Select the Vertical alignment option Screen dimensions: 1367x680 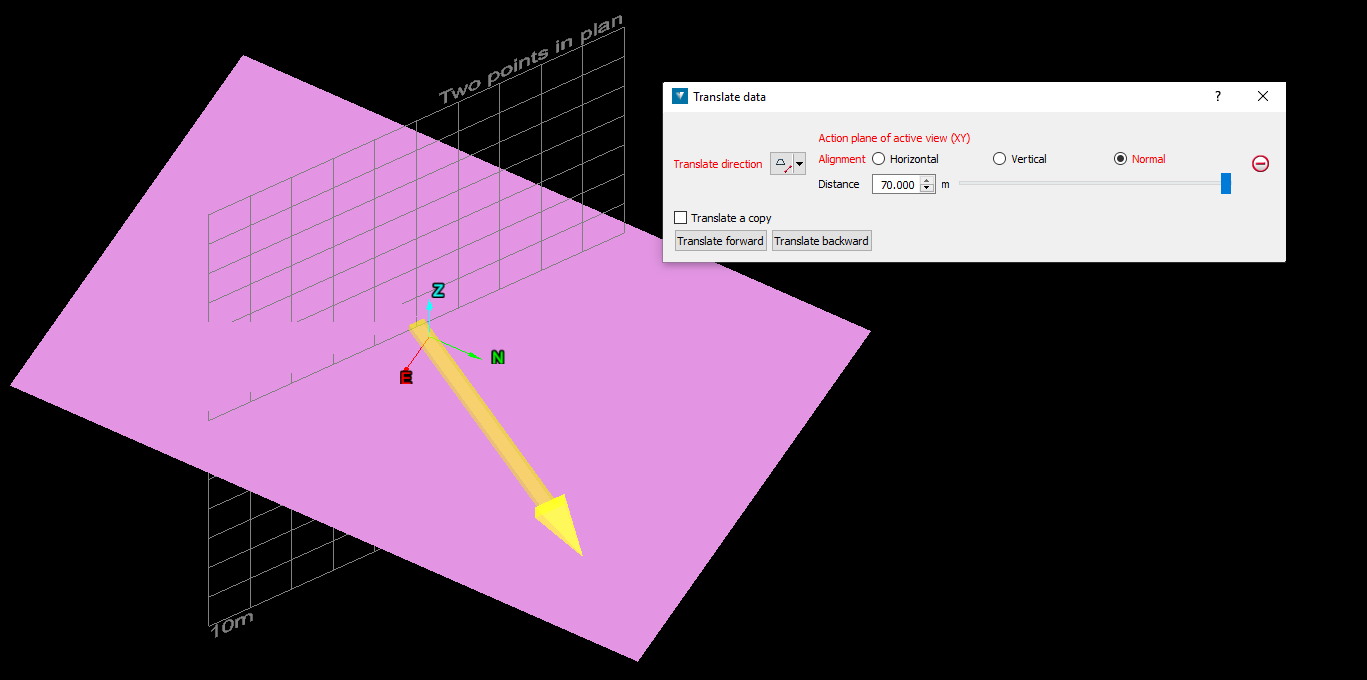(999, 158)
